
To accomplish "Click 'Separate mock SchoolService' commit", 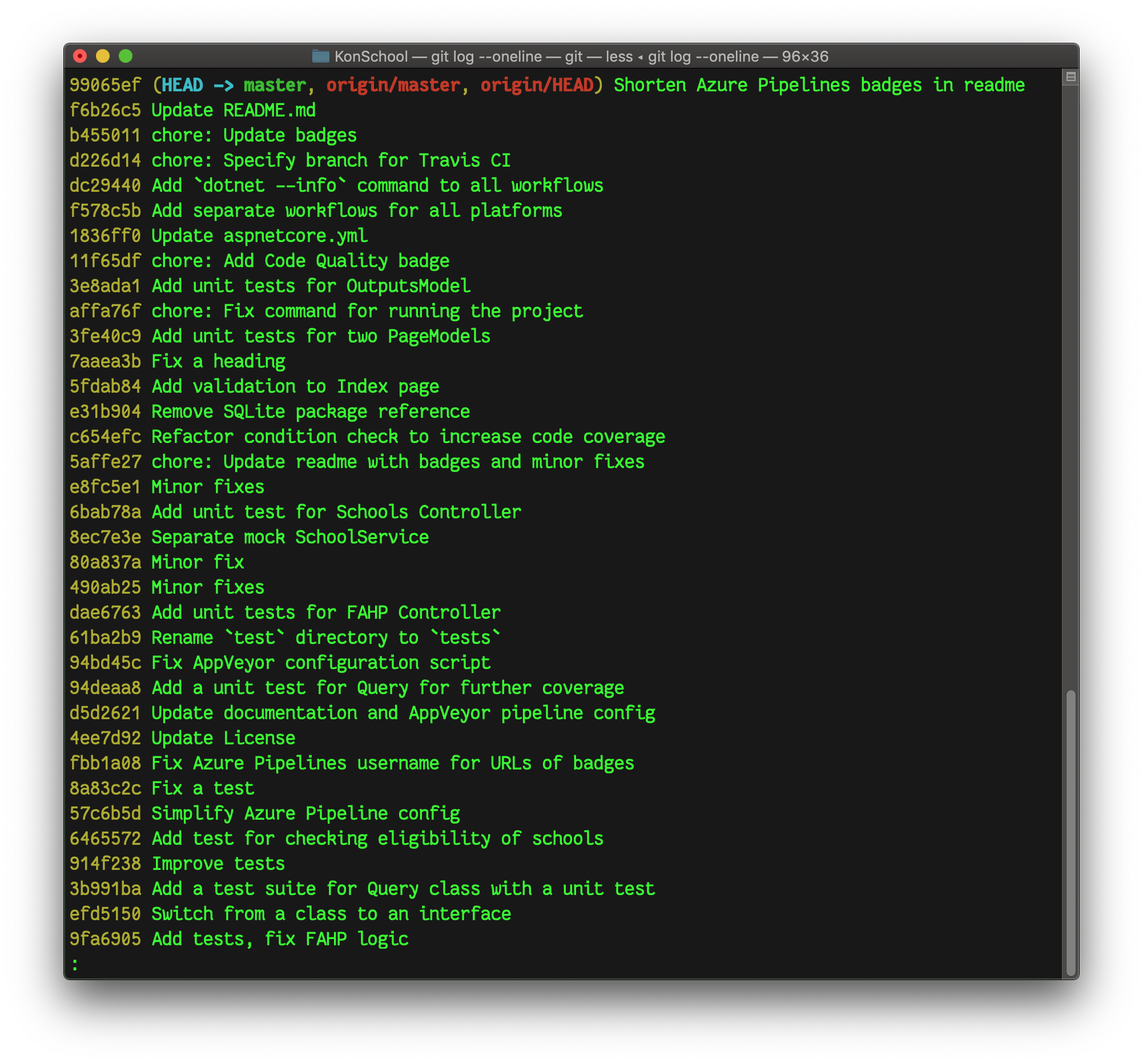I will (x=290, y=537).
